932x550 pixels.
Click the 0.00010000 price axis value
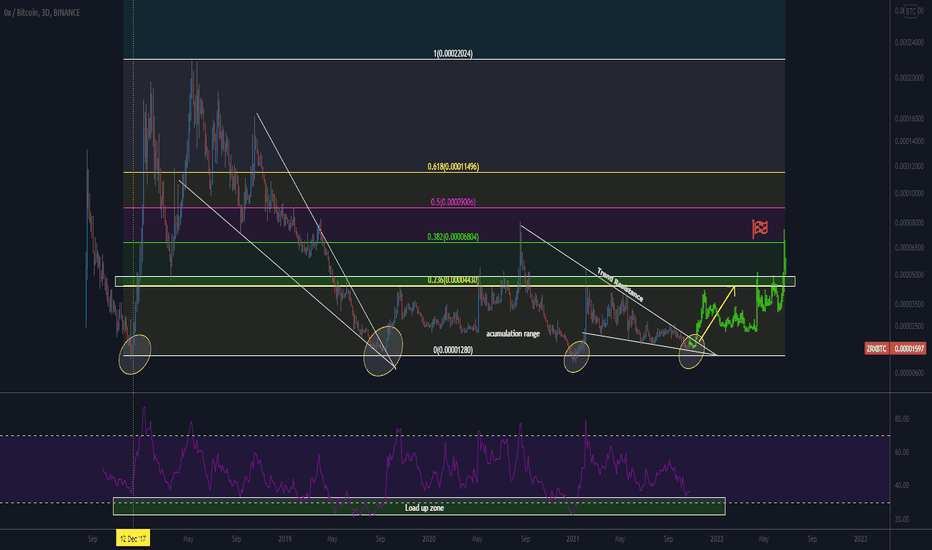click(x=909, y=194)
